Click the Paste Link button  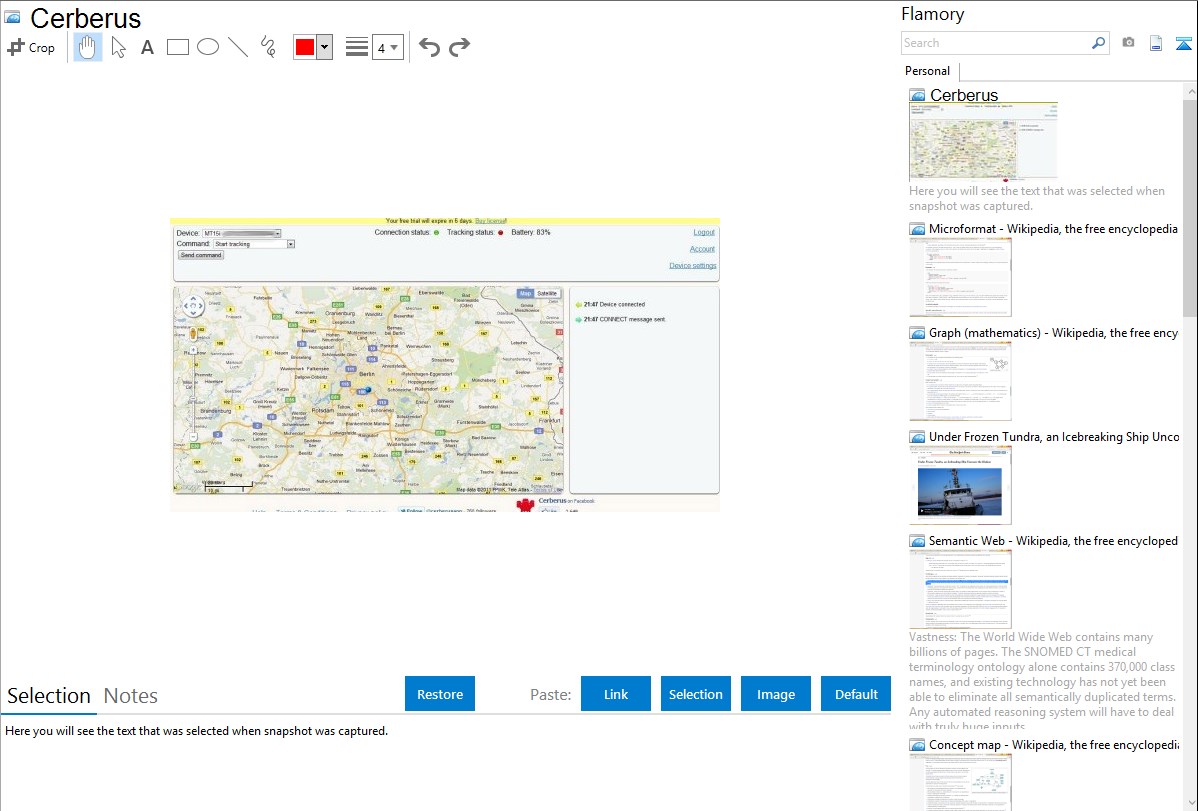point(616,694)
